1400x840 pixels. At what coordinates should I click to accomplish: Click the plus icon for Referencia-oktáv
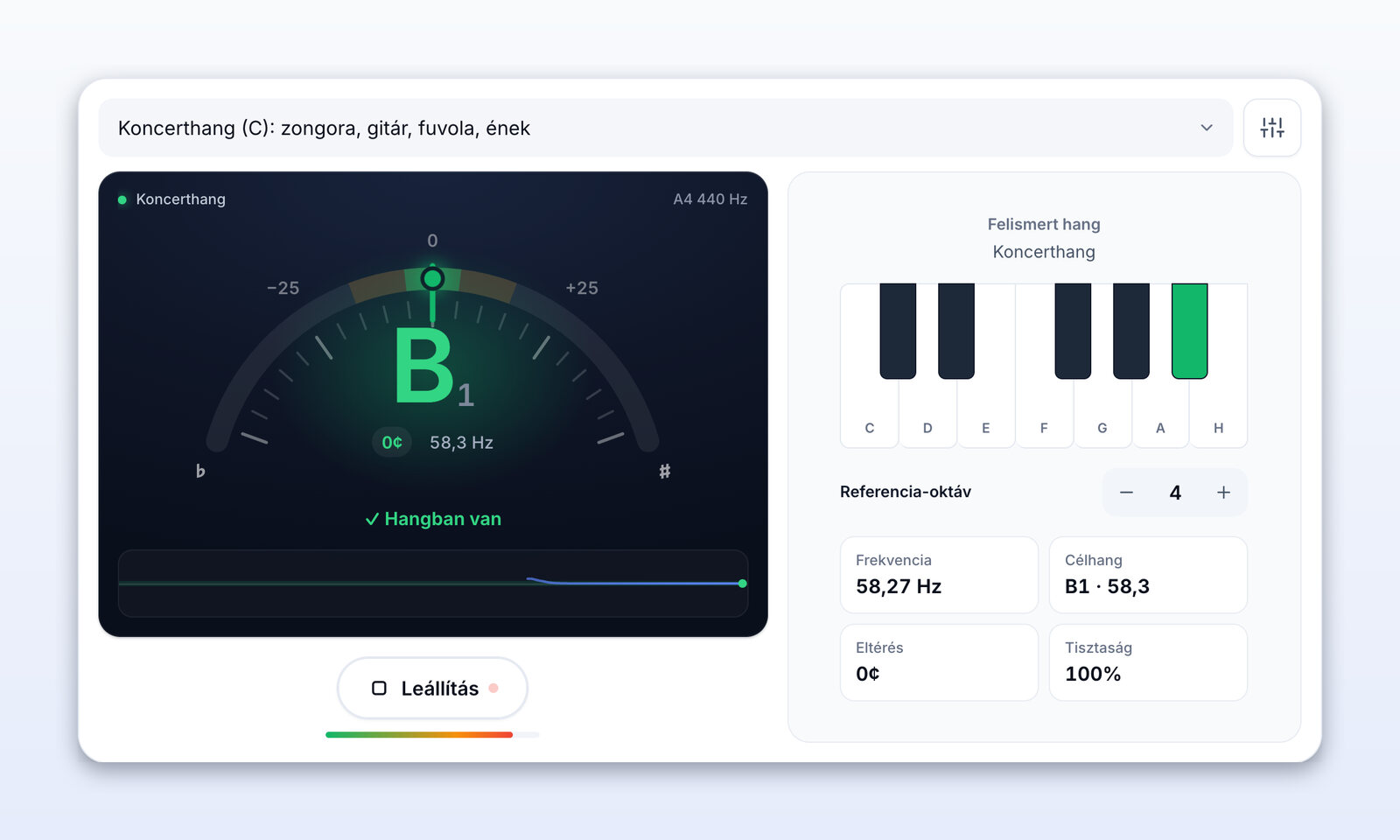1223,493
